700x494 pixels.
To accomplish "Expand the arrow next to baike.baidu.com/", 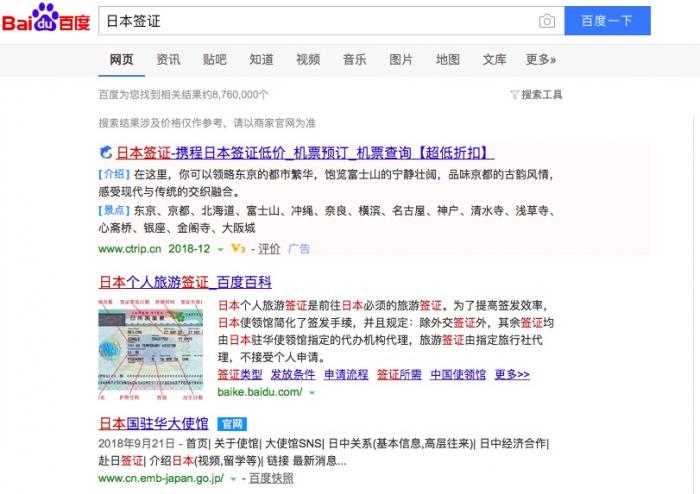I will click(312, 393).
